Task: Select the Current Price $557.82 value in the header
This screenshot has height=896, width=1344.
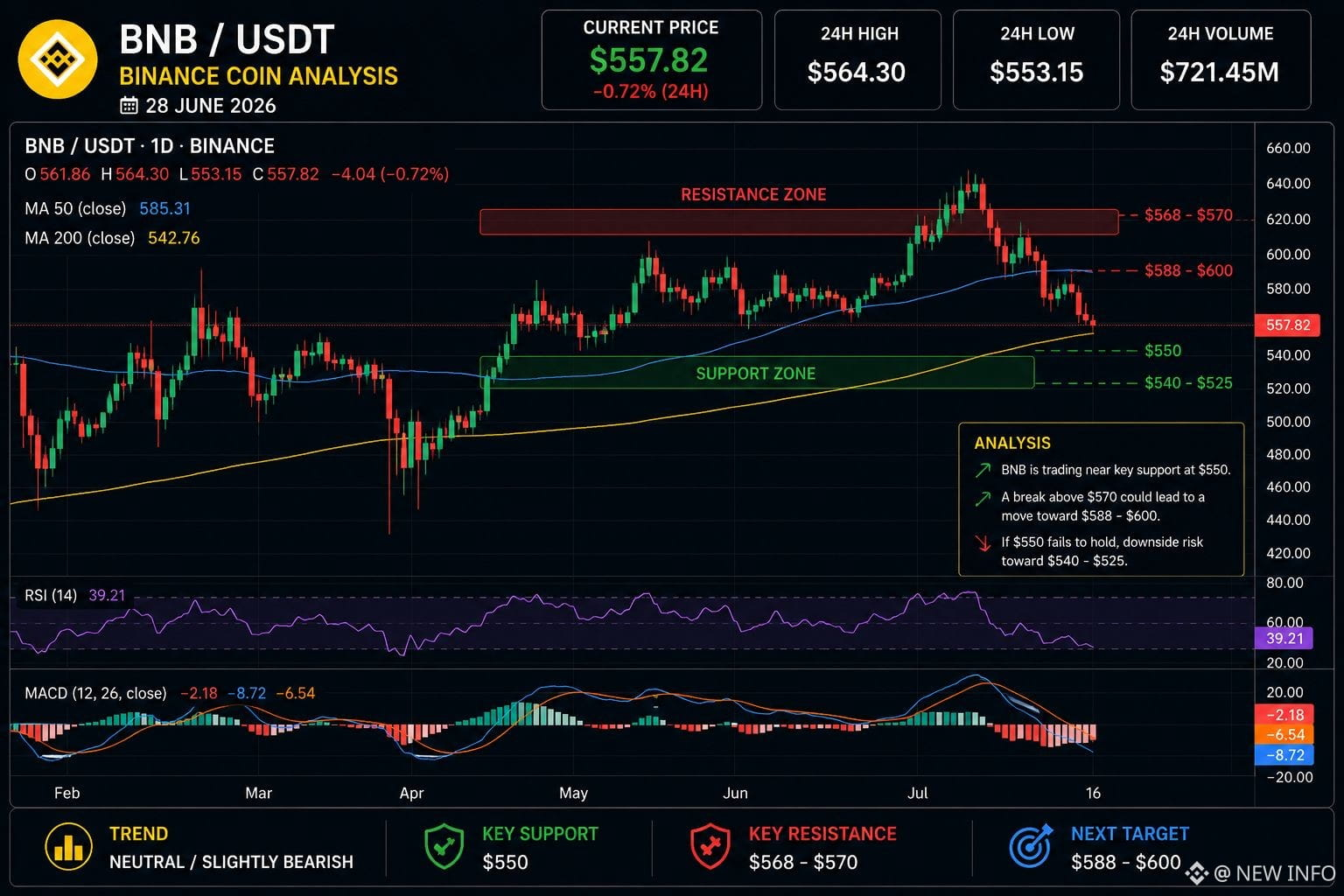Action: (648, 60)
